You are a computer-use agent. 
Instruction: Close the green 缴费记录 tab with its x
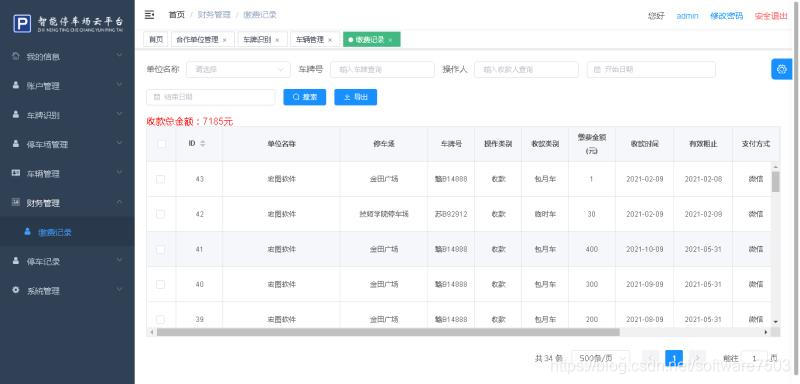coord(390,40)
